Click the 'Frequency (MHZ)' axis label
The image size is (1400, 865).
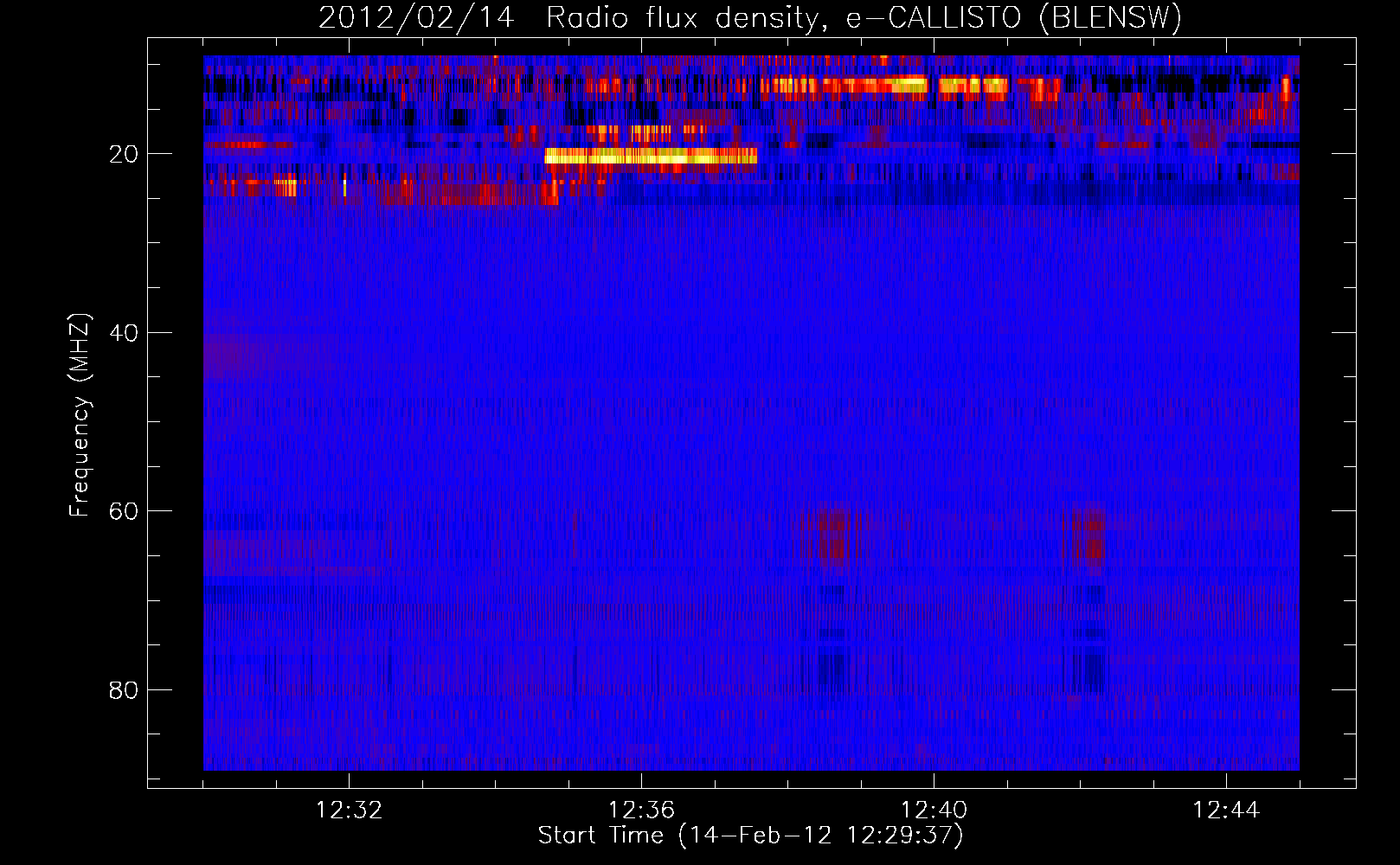[x=80, y=415]
